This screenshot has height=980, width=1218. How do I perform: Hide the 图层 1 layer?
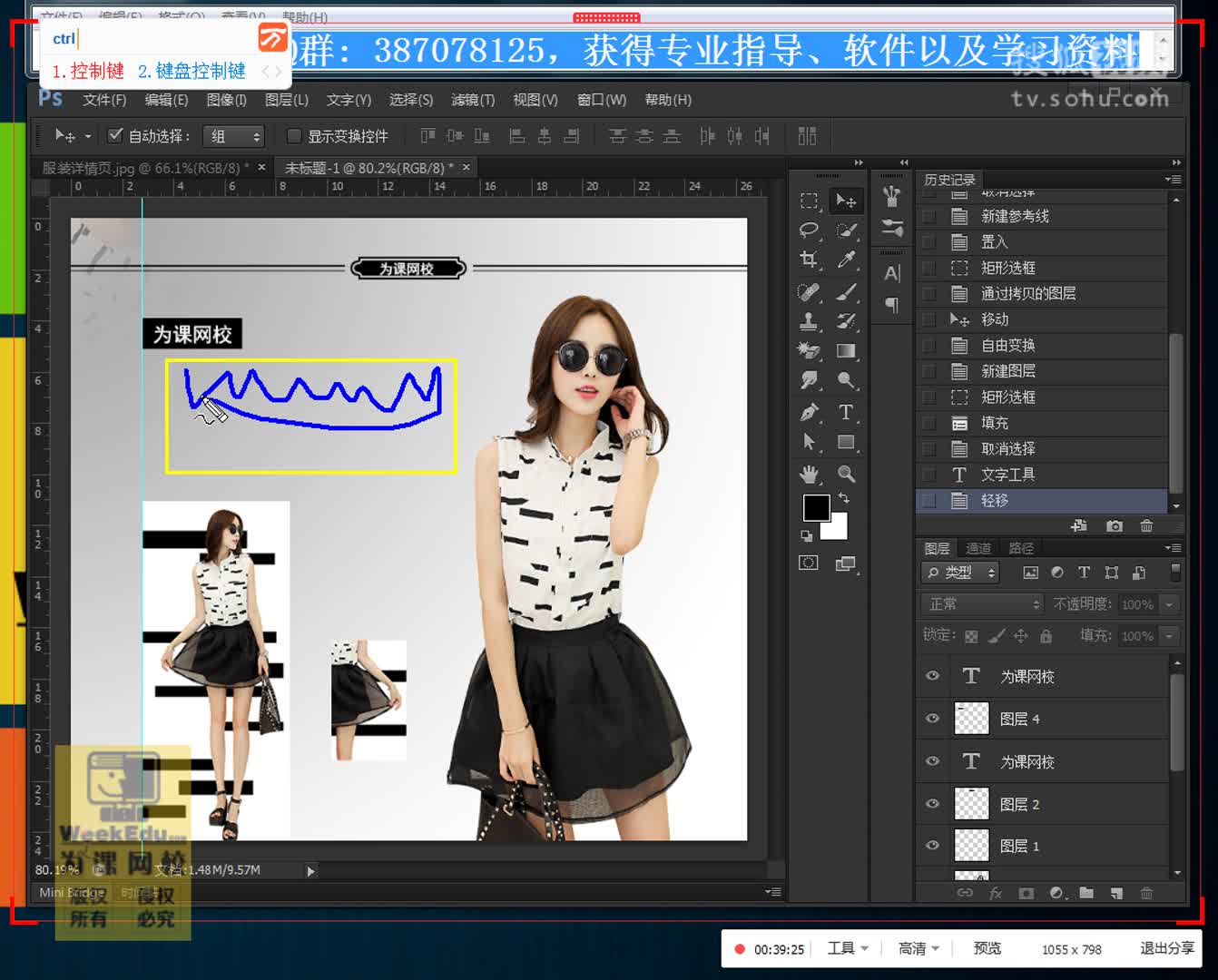932,846
